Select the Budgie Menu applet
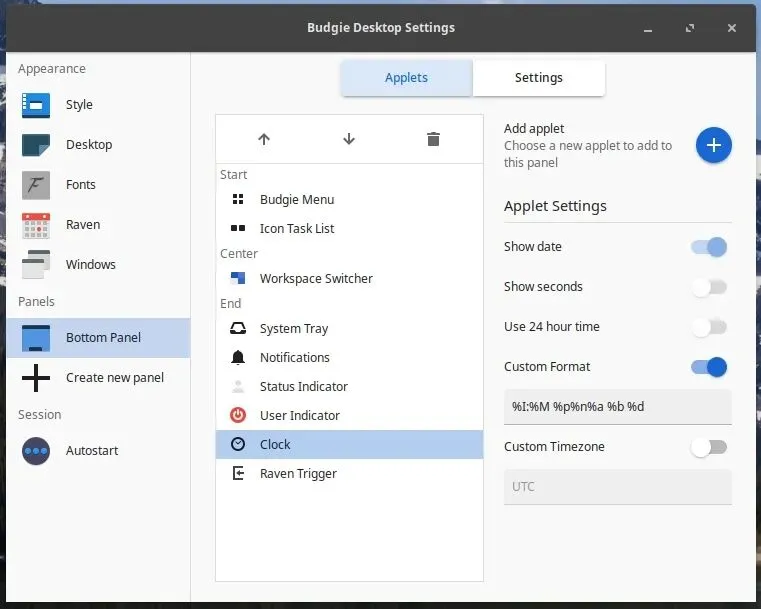761x609 pixels. pos(296,200)
